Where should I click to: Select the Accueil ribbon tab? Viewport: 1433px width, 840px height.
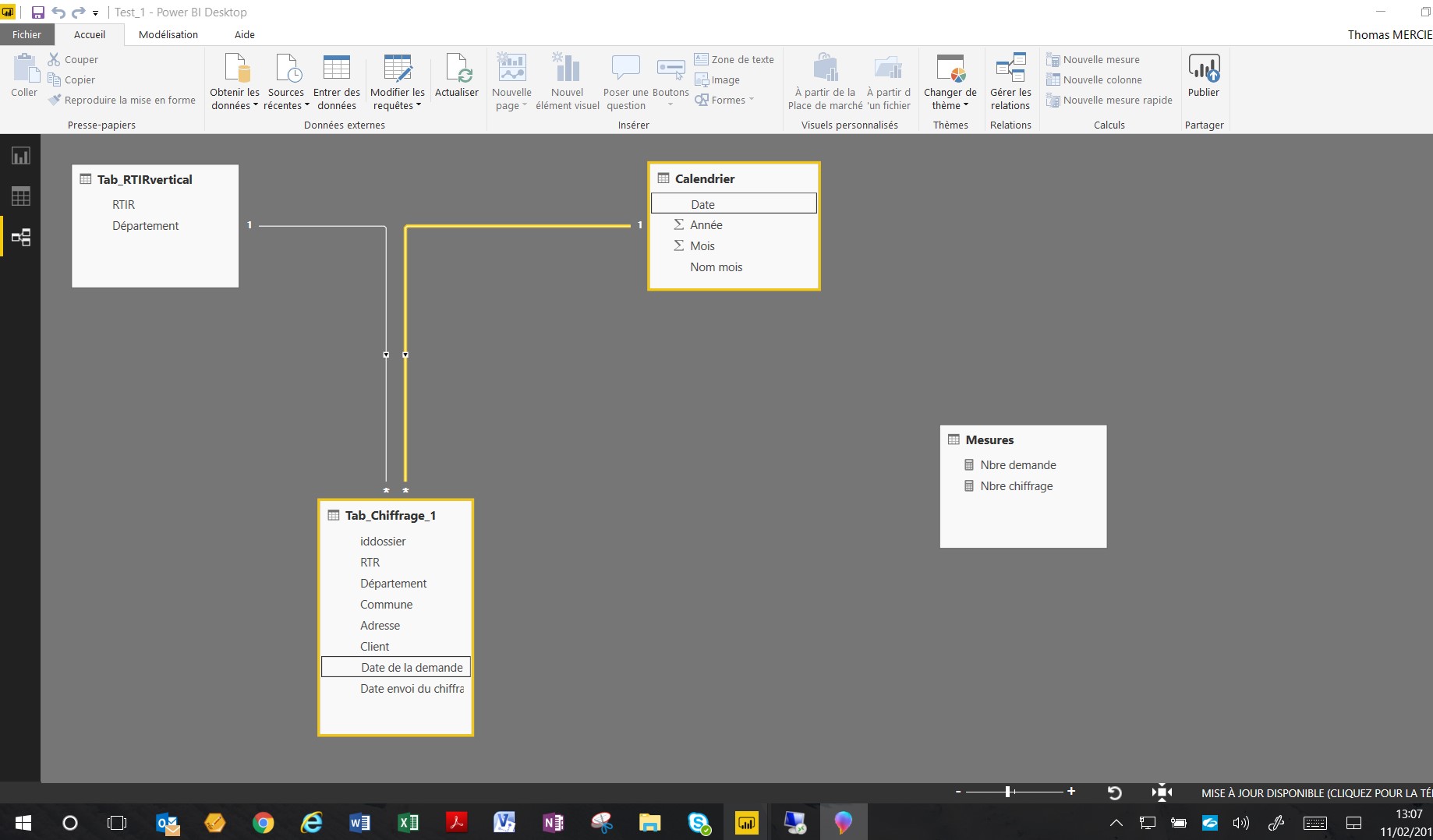[90, 34]
